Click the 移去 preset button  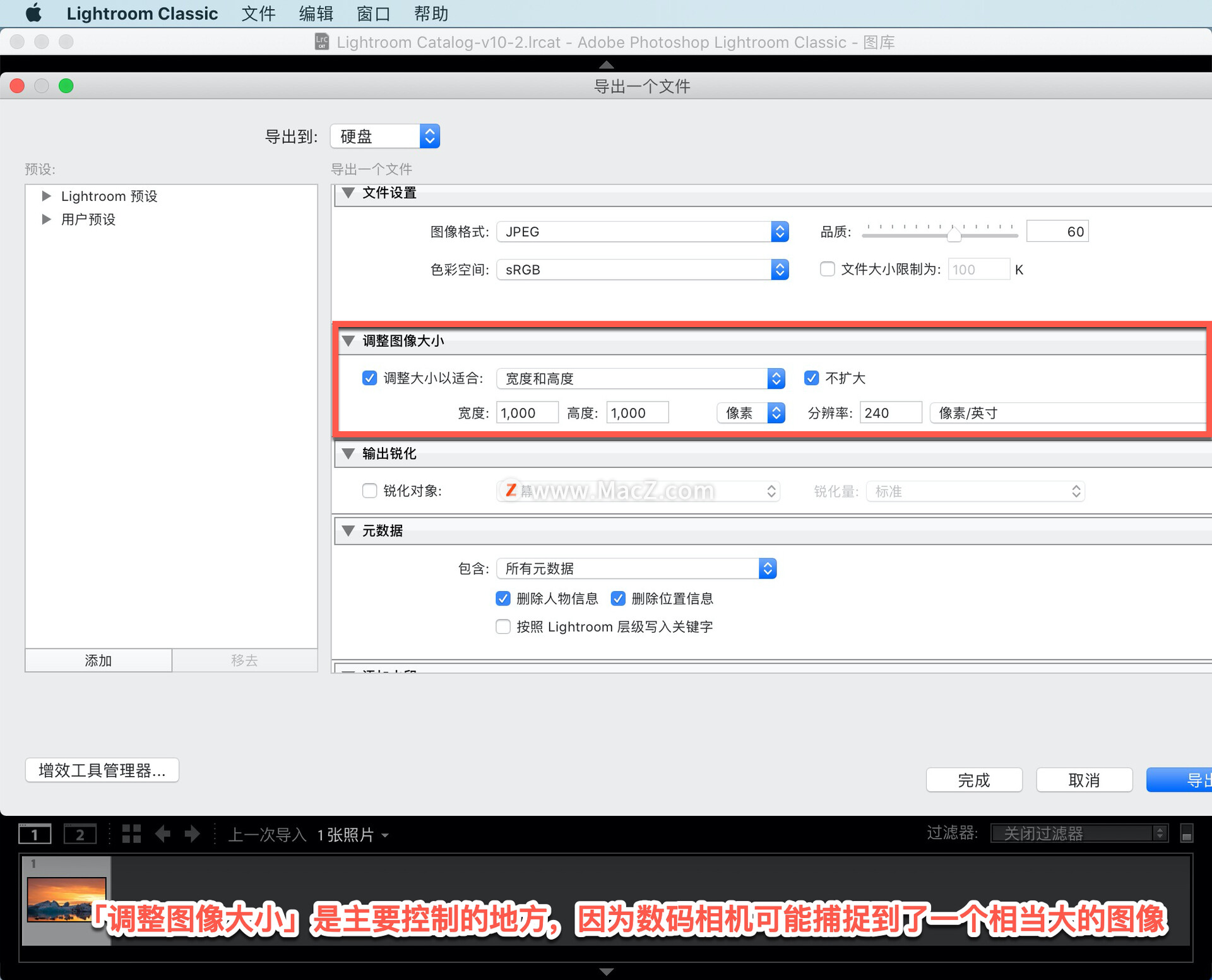(245, 660)
